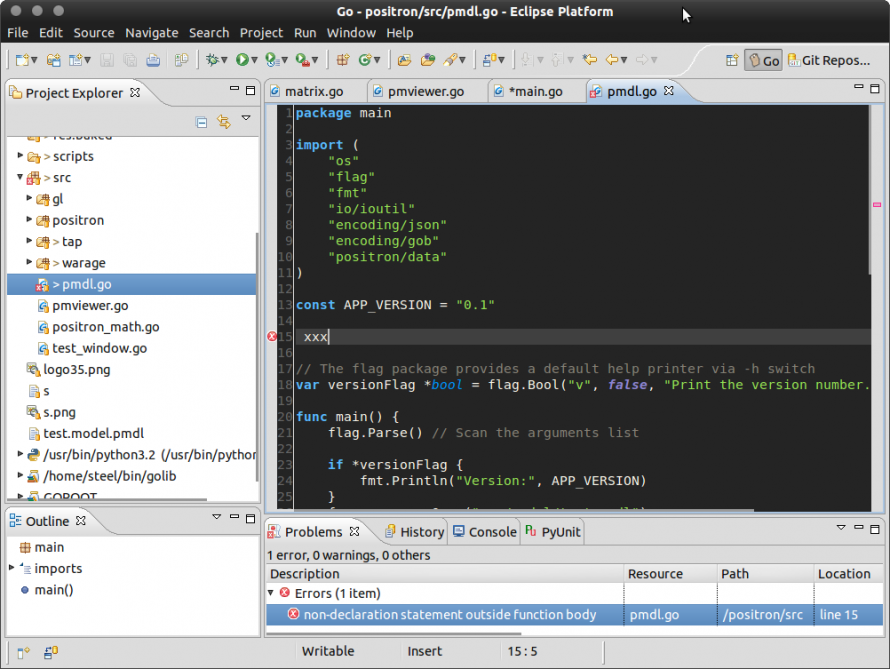The width and height of the screenshot is (890, 669).
Task: Open the Navigate menu
Action: click(x=152, y=32)
